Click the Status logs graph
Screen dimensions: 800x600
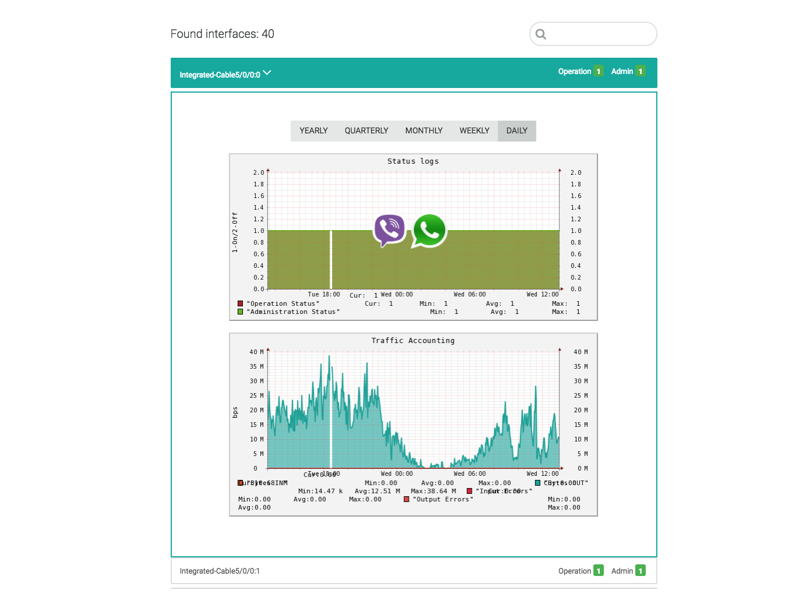[x=413, y=237]
